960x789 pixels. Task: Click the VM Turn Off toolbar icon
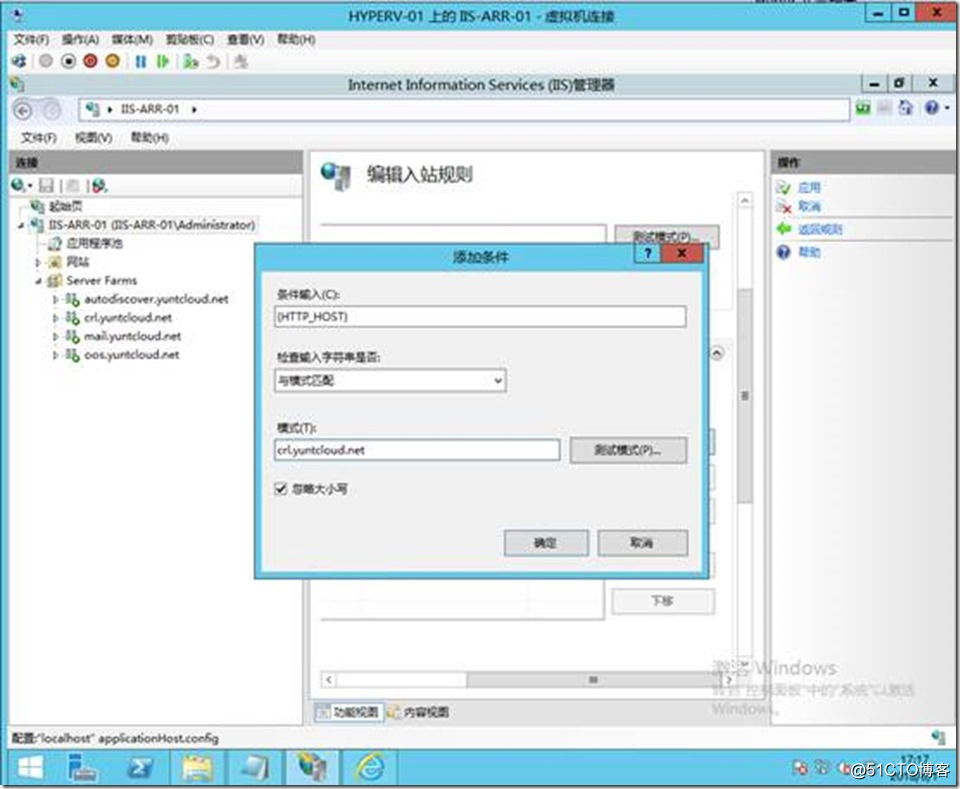tap(68, 61)
